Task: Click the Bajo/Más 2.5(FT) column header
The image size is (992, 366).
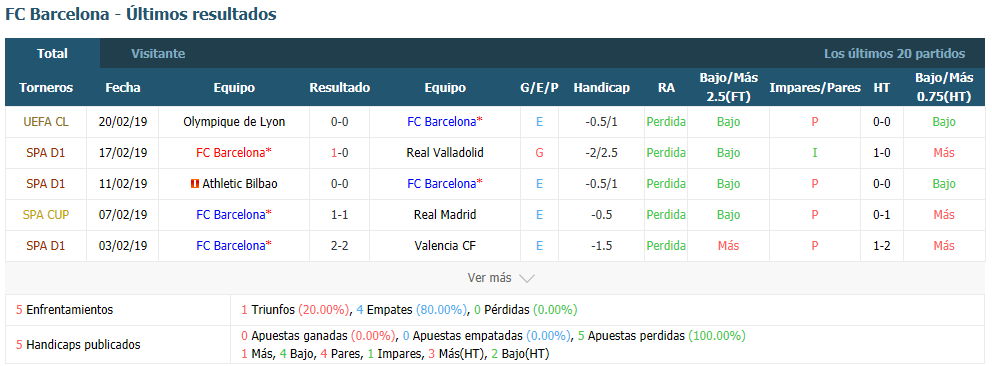Action: pos(728,88)
